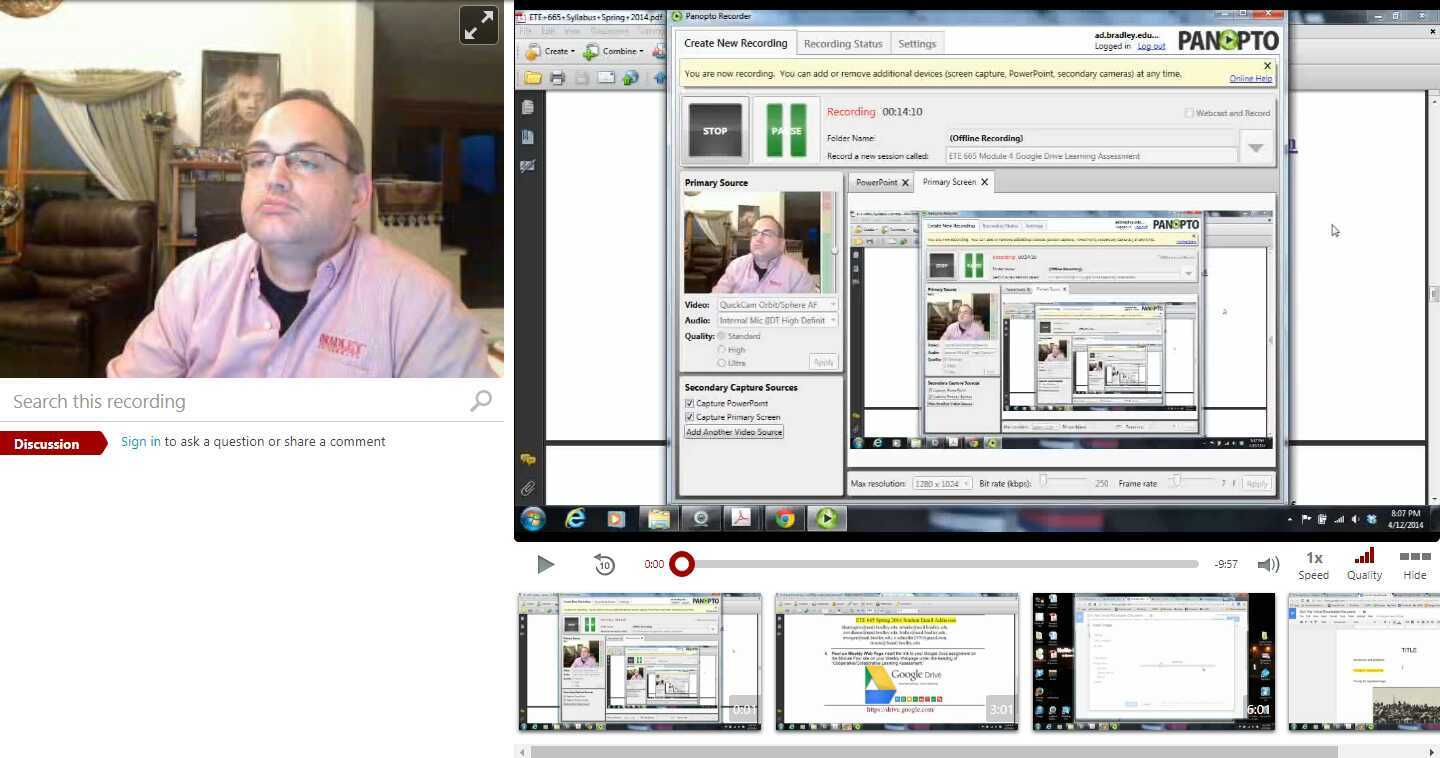Uncheck Capture PowerPoint
The image size is (1440, 758).
(x=689, y=402)
